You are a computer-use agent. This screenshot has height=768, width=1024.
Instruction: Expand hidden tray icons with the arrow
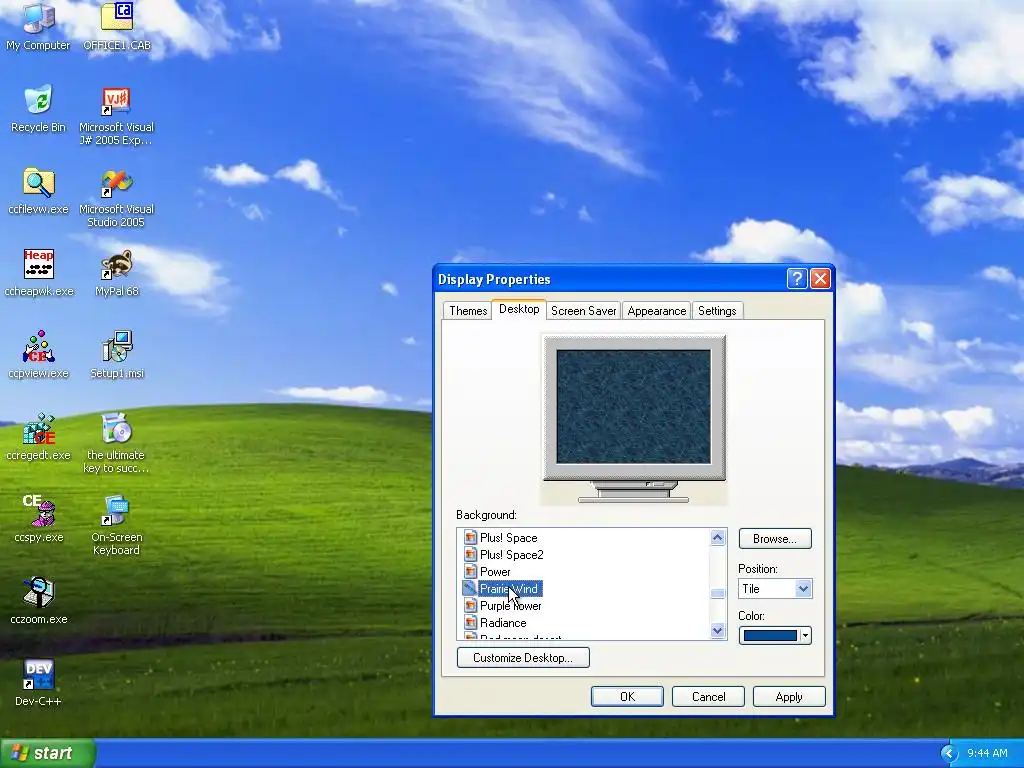[x=948, y=753]
